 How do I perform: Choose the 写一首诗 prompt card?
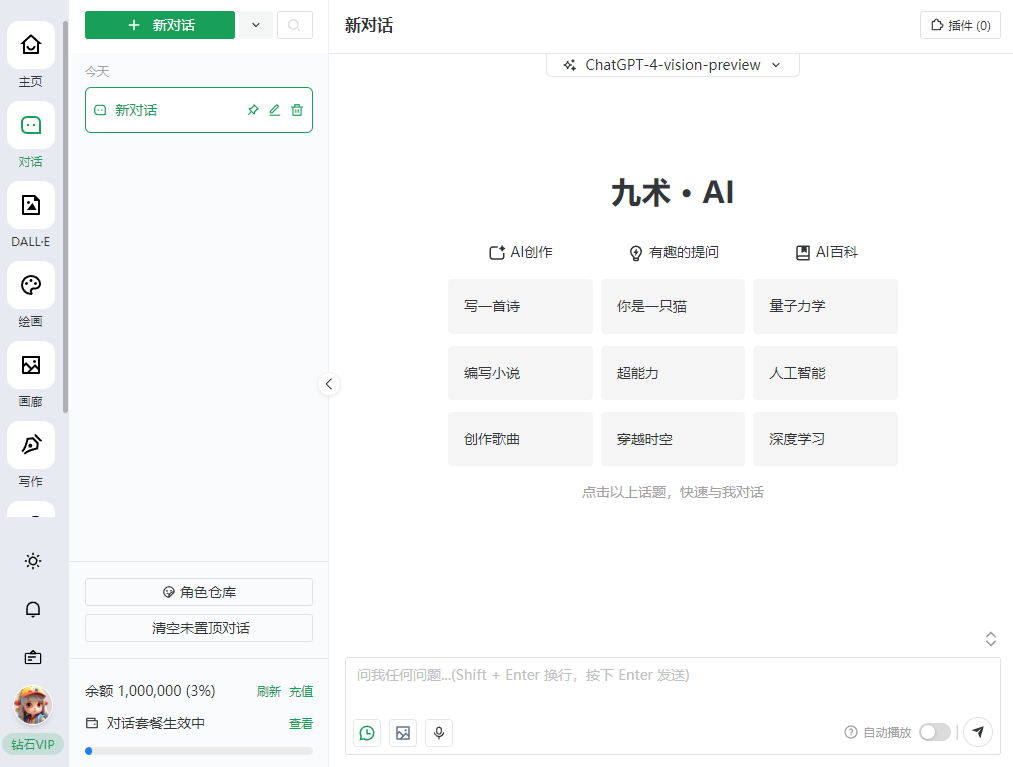[x=520, y=306]
